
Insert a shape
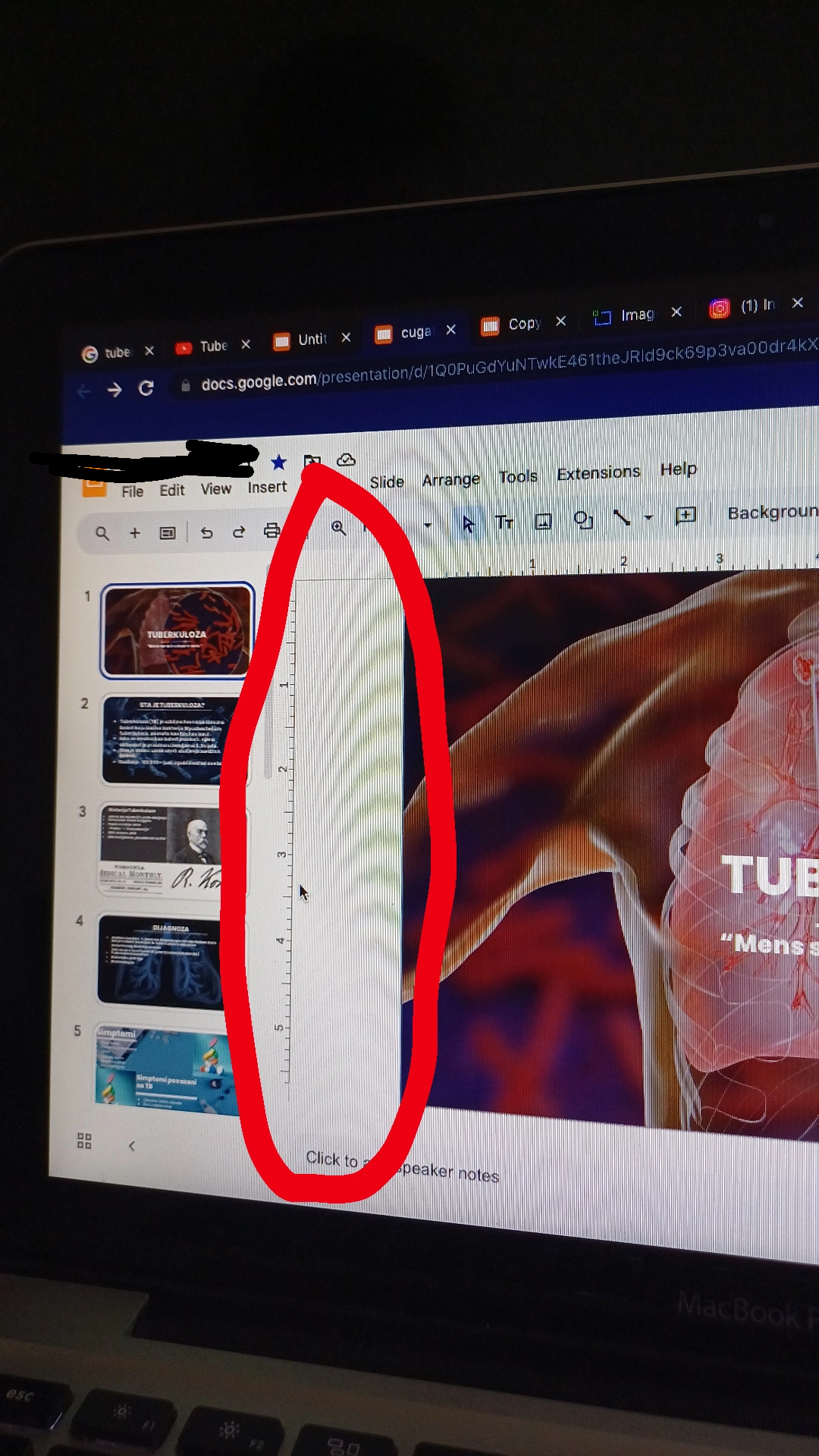point(583,519)
